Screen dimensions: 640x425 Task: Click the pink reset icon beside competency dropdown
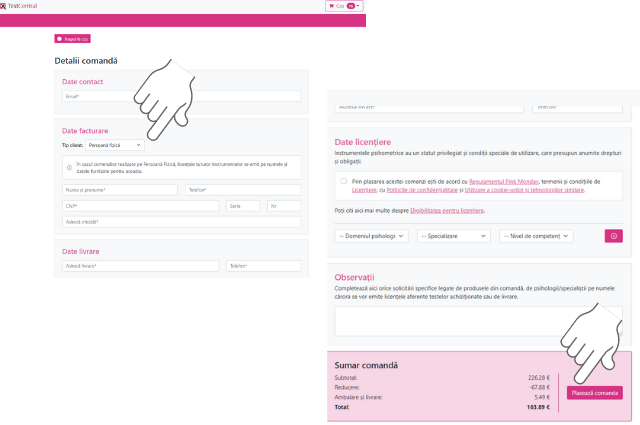click(614, 236)
